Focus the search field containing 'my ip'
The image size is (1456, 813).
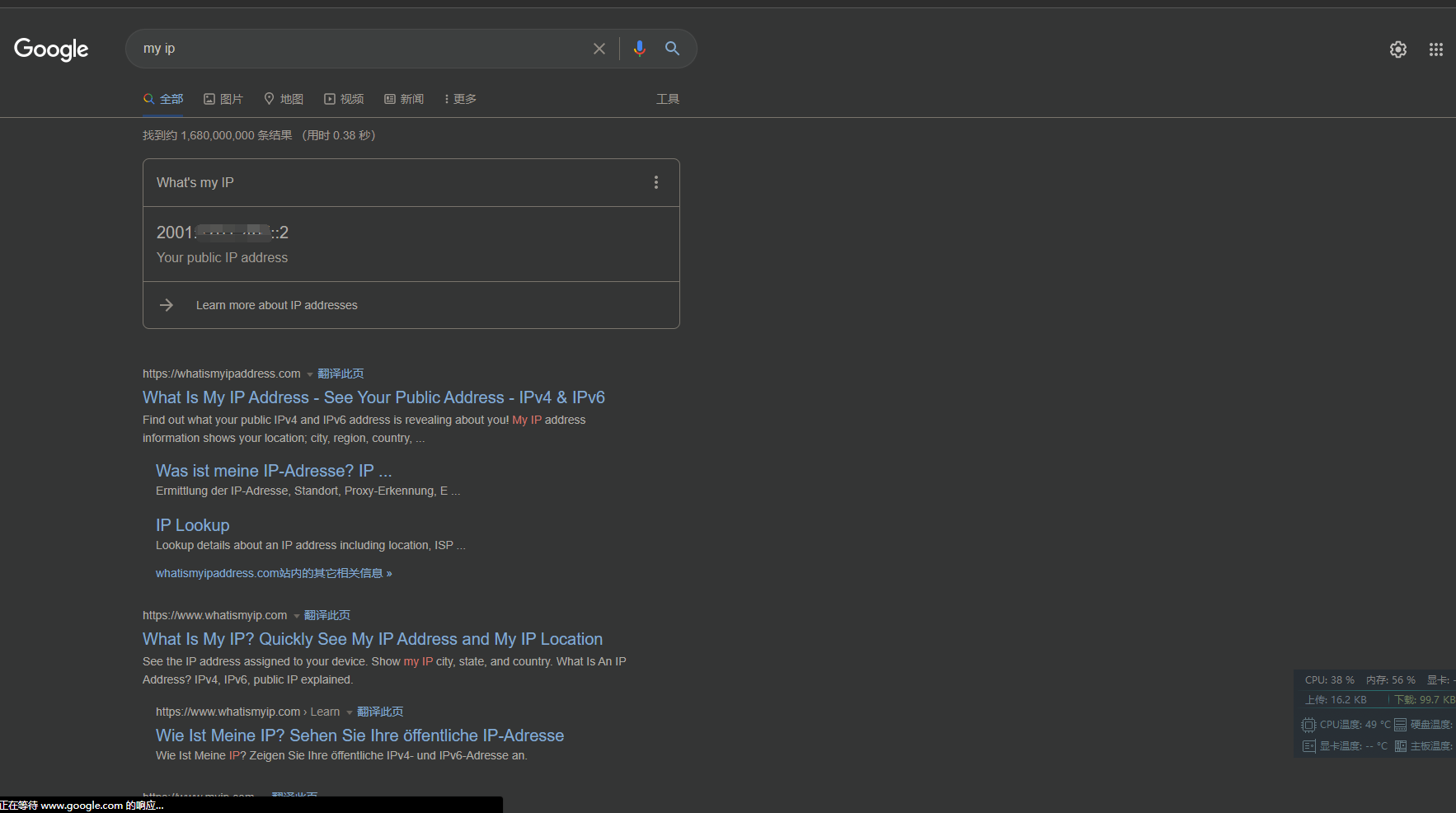363,49
